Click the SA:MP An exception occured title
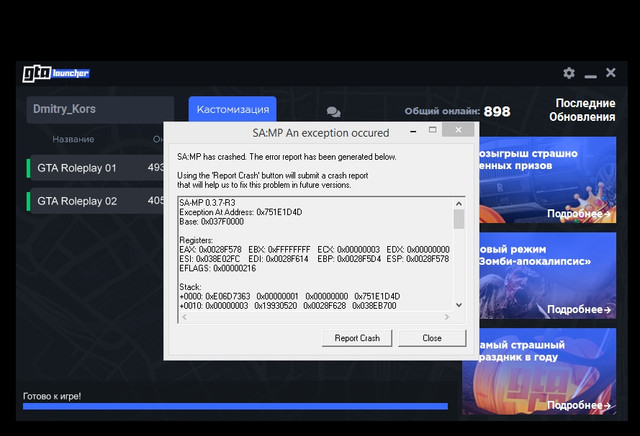 (321, 133)
